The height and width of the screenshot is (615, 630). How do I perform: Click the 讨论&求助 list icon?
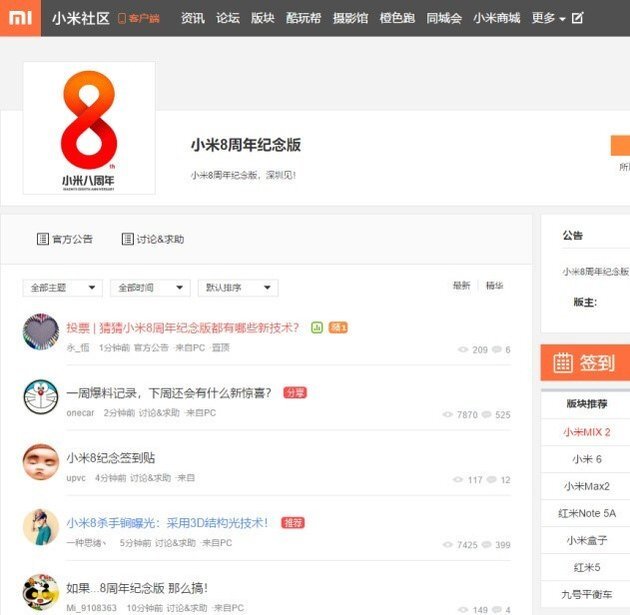click(x=127, y=239)
